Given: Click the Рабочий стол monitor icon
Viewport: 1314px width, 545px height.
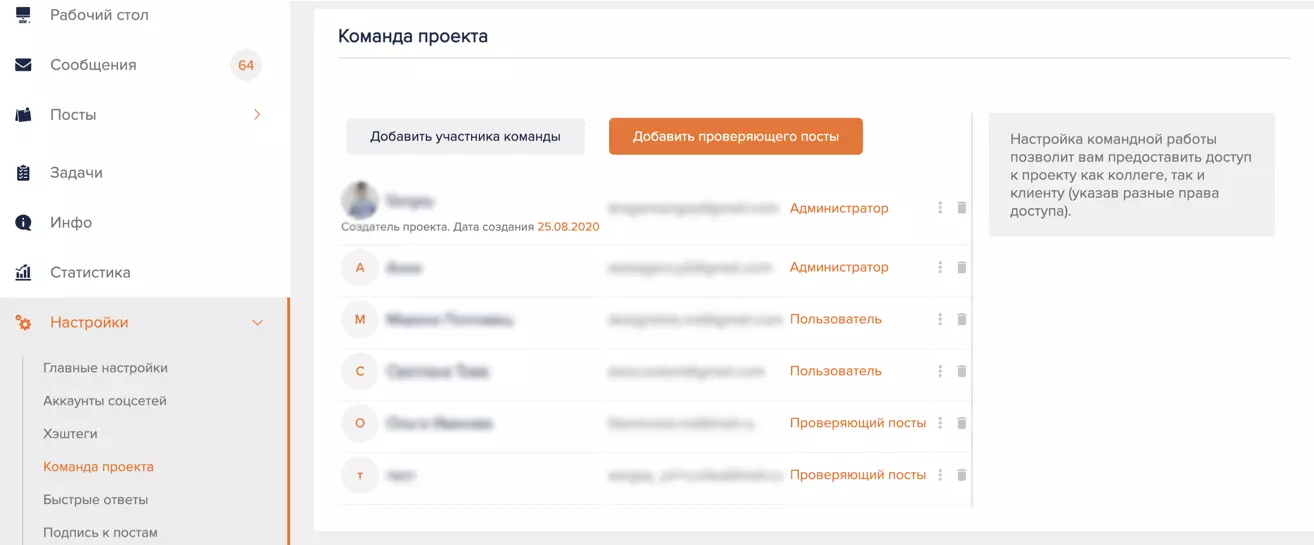Looking at the screenshot, I should (24, 14).
